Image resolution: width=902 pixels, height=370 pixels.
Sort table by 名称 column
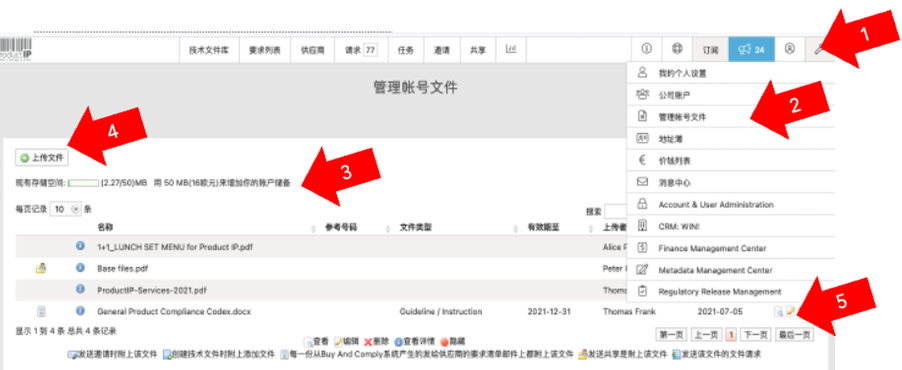point(105,228)
